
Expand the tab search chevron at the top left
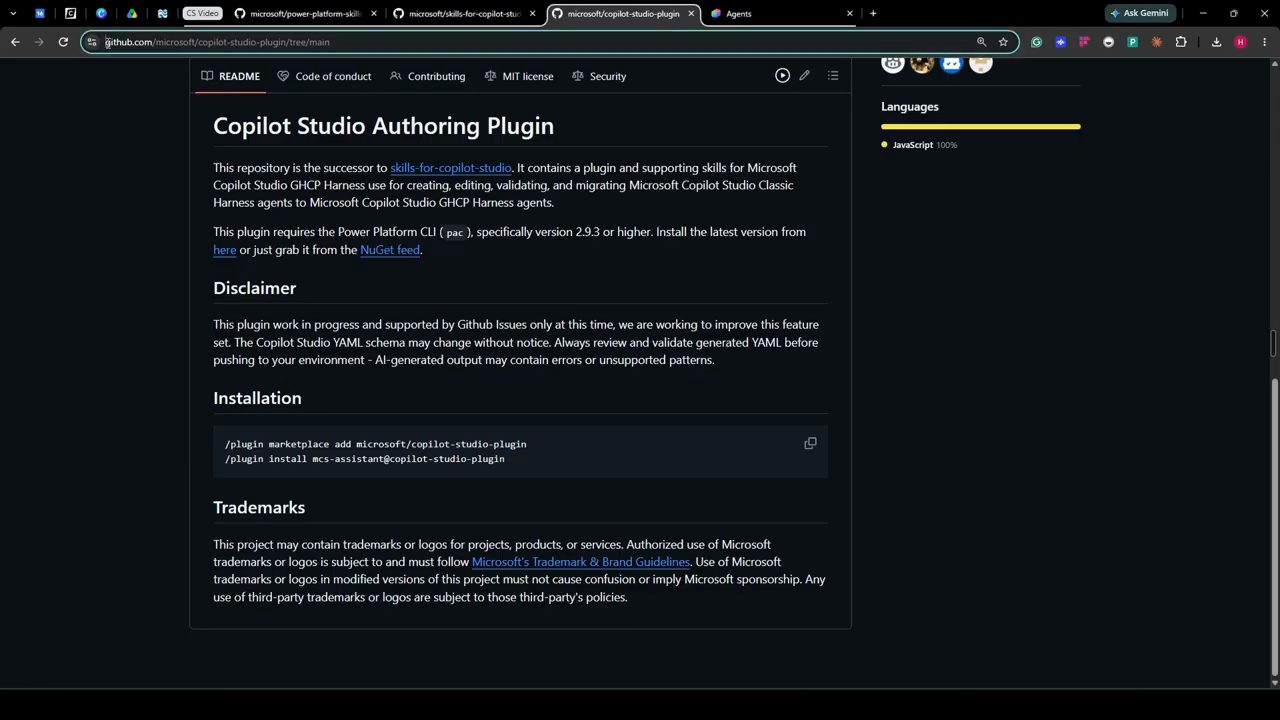click(x=13, y=14)
